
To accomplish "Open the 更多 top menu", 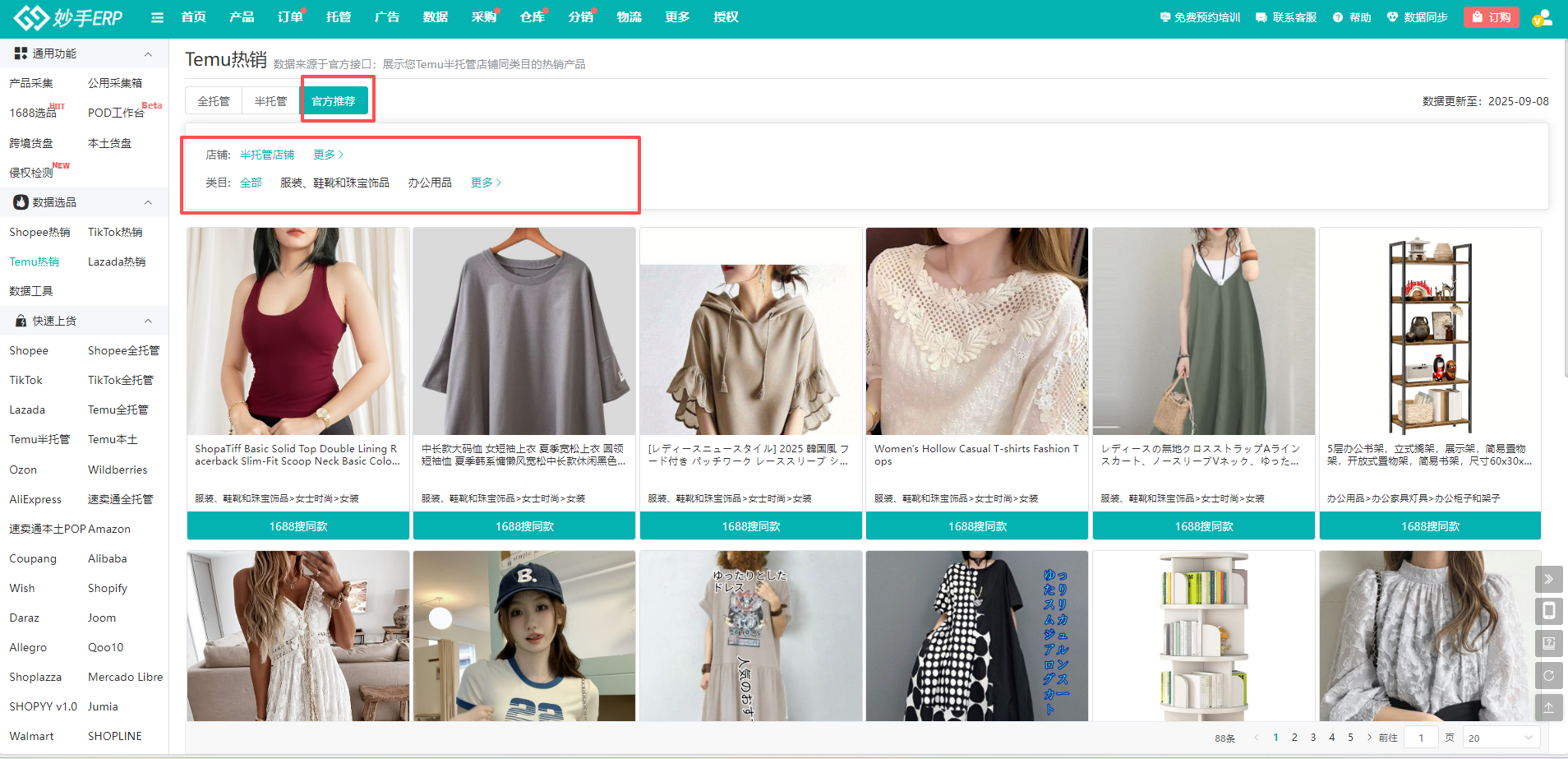I will pyautogui.click(x=677, y=17).
